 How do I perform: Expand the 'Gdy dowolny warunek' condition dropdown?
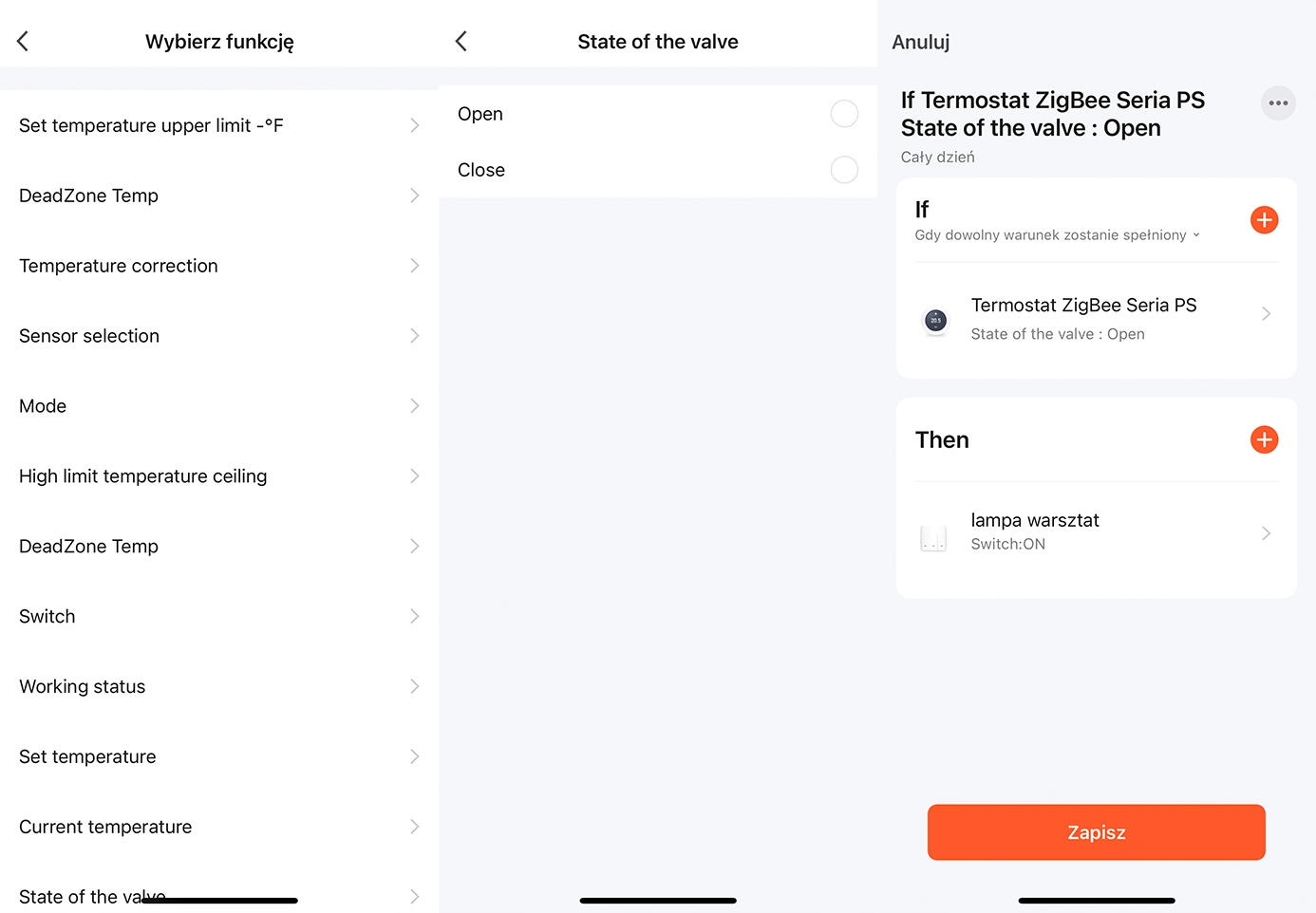pyautogui.click(x=1057, y=235)
